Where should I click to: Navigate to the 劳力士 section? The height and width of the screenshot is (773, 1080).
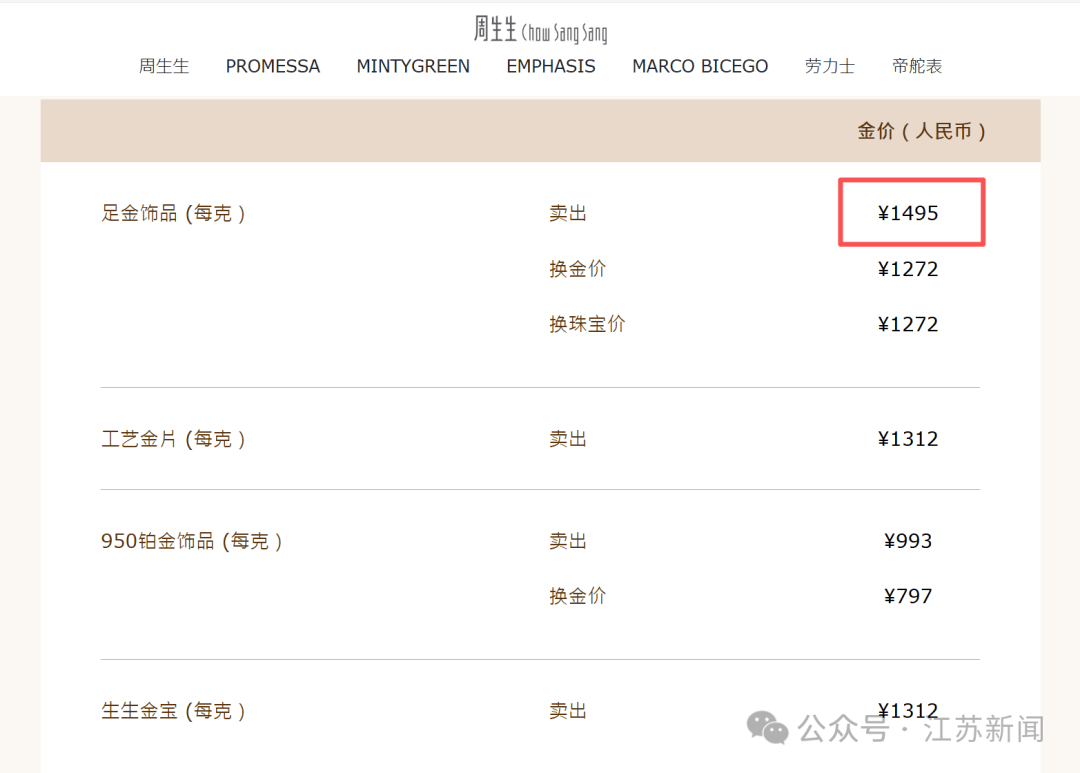coord(830,67)
